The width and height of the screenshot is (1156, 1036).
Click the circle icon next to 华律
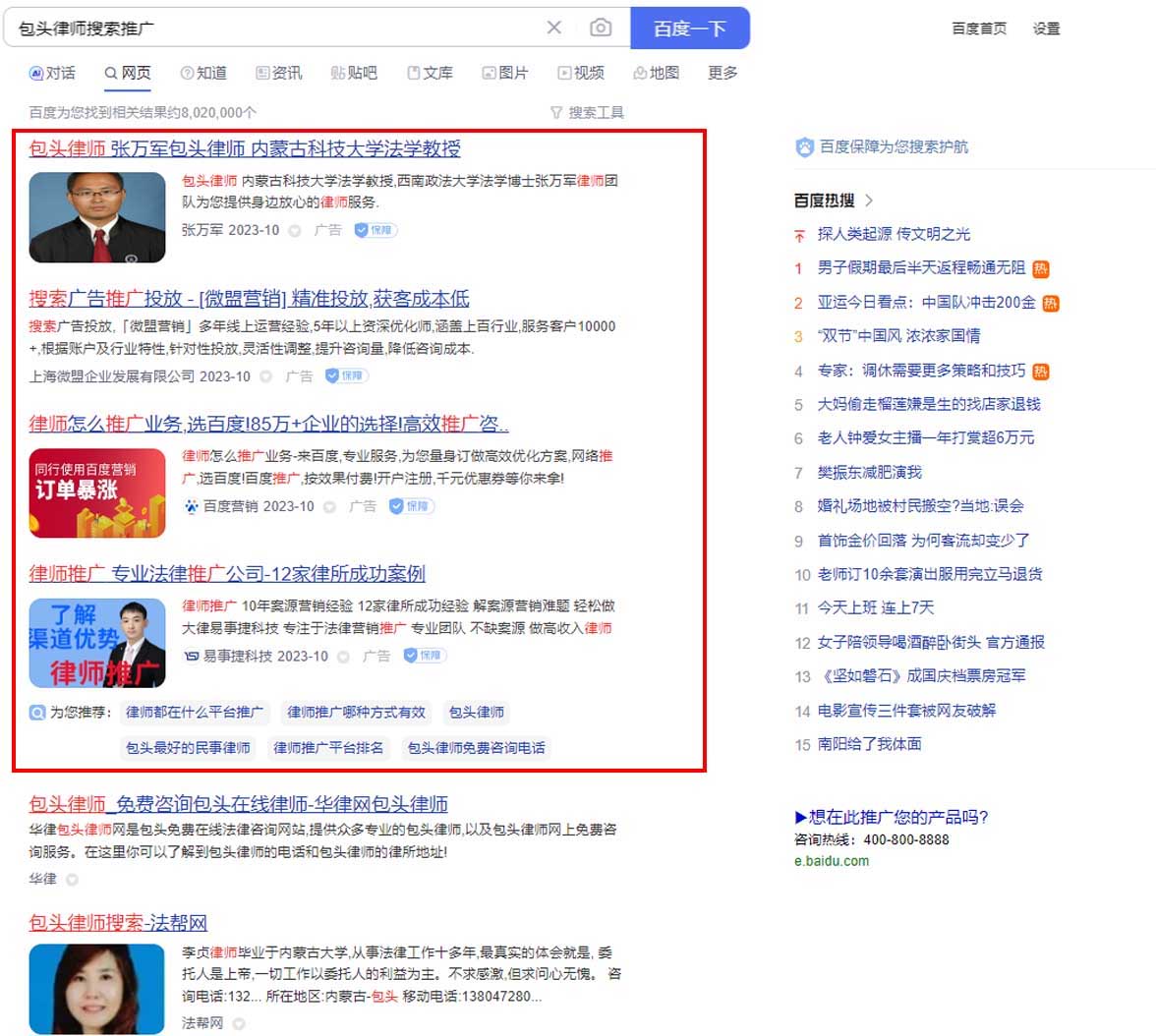pos(73,880)
